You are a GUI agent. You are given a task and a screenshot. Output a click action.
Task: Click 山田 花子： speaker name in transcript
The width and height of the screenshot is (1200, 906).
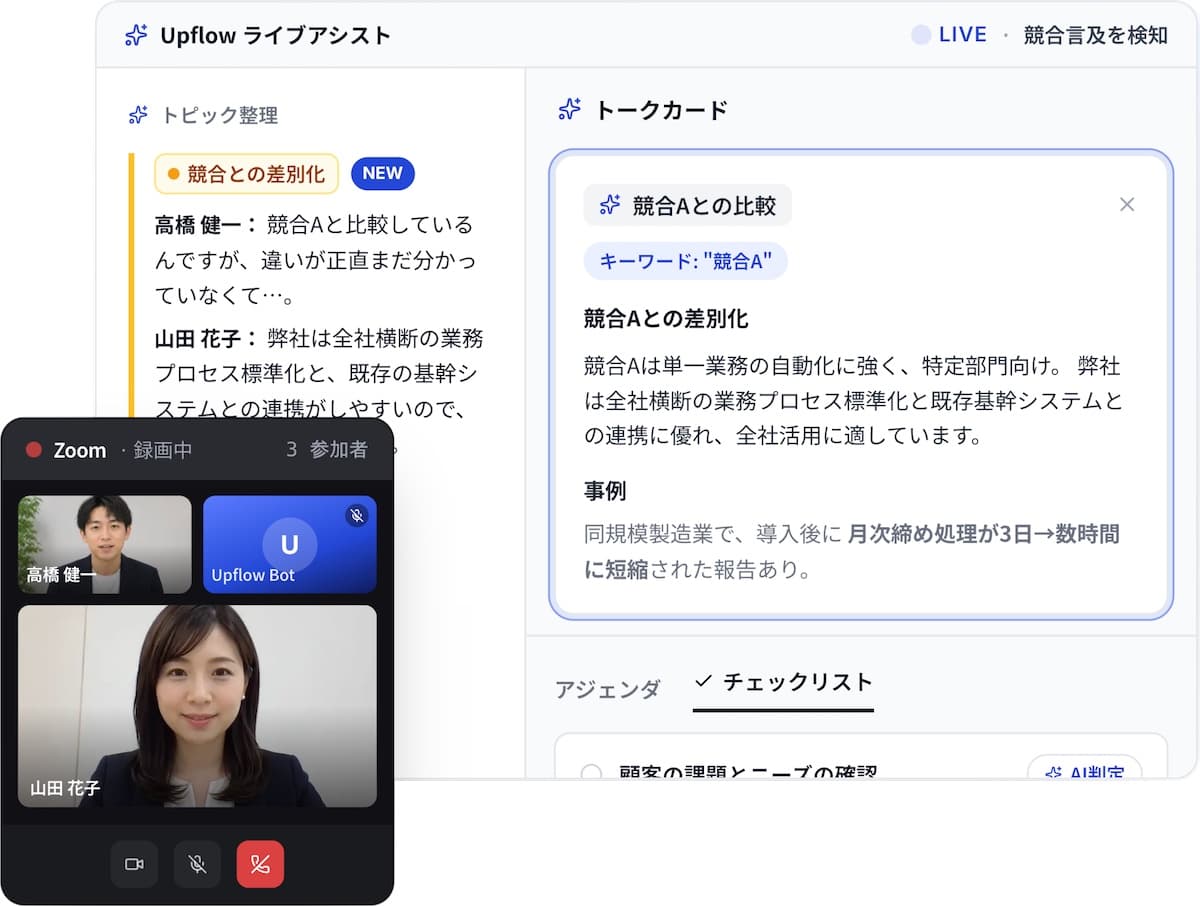tap(206, 338)
